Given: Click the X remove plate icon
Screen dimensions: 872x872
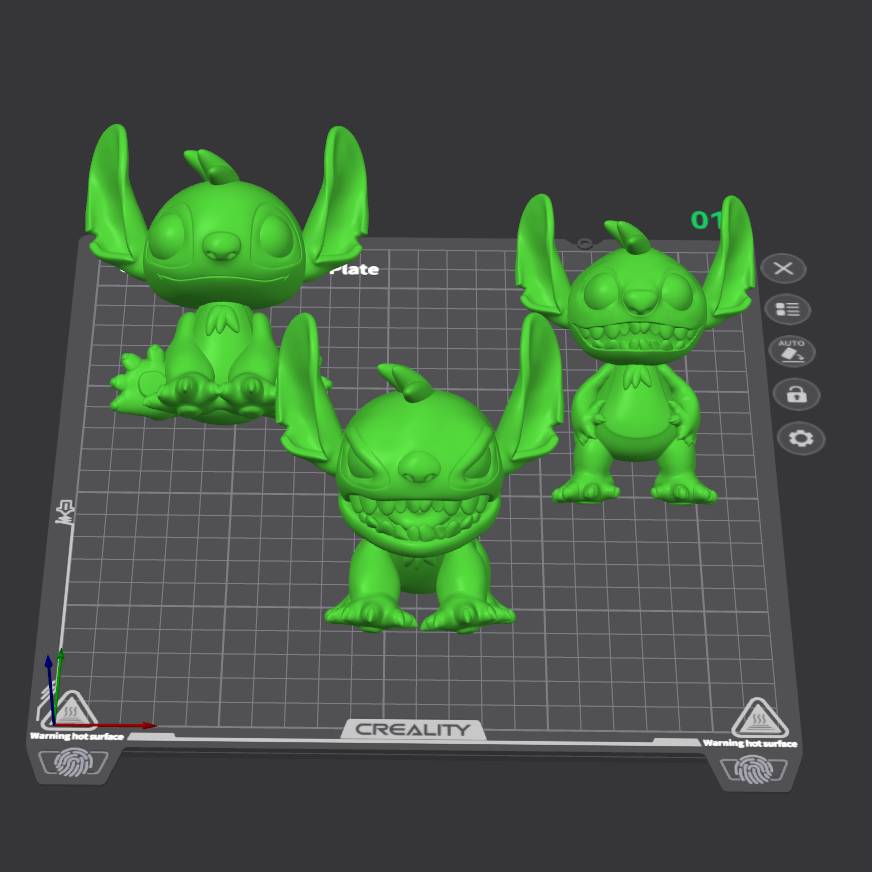Looking at the screenshot, I should coord(783,268).
